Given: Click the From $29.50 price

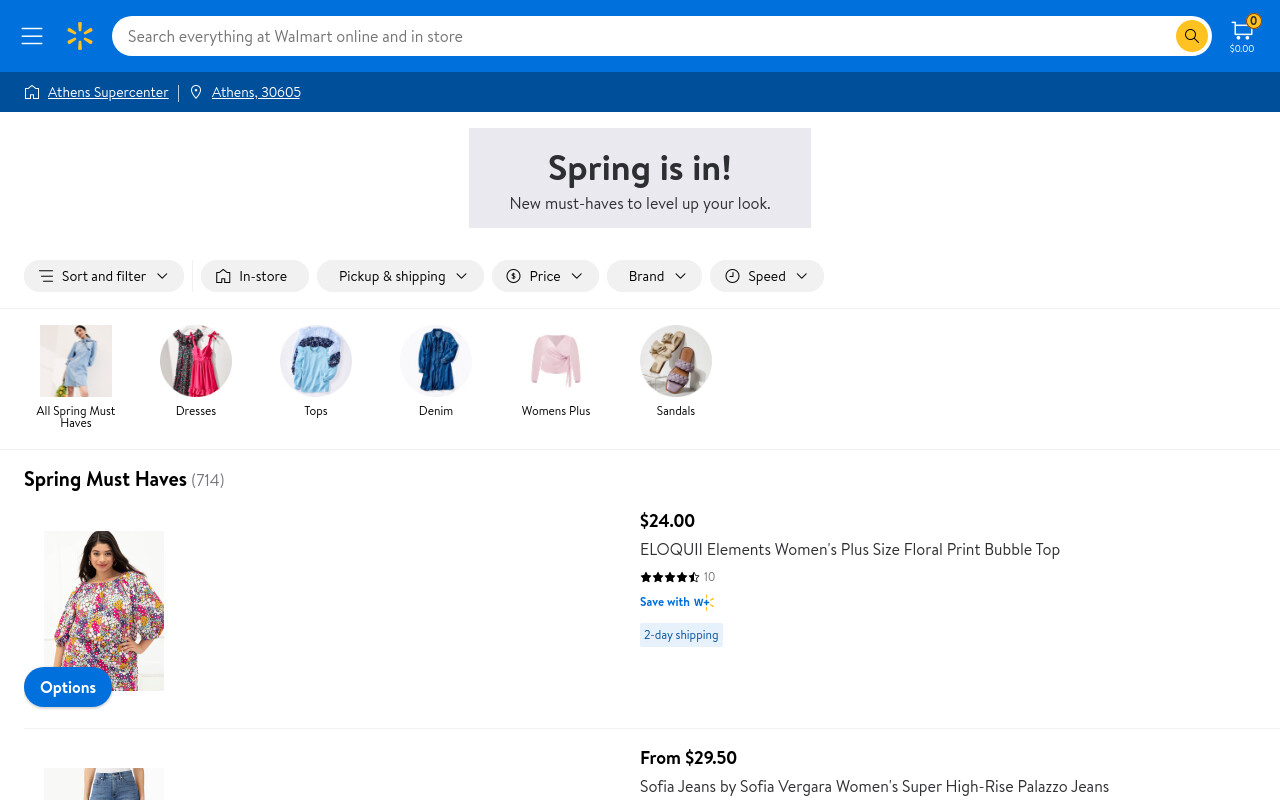Looking at the screenshot, I should 688,757.
